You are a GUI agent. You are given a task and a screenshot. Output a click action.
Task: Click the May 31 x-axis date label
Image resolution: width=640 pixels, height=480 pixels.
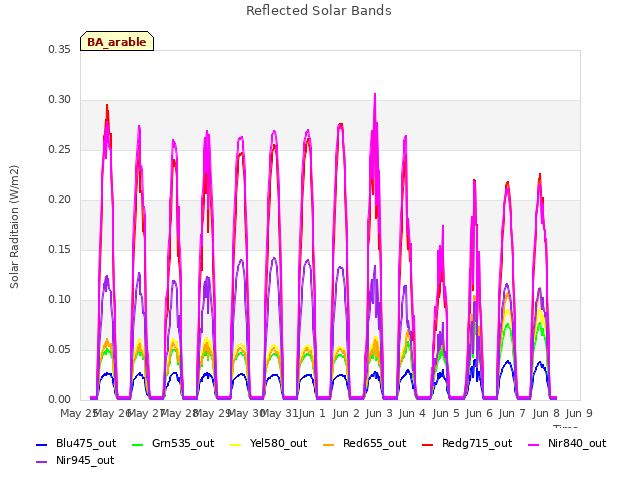(279, 413)
